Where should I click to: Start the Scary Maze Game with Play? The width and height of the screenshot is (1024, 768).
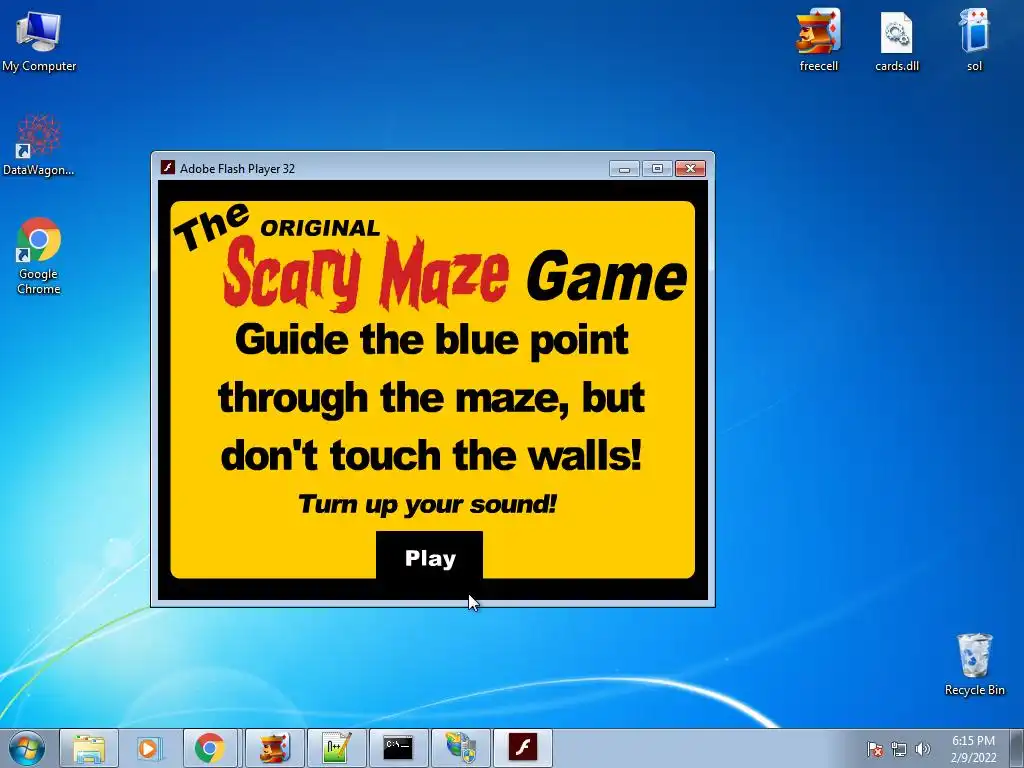coord(429,556)
